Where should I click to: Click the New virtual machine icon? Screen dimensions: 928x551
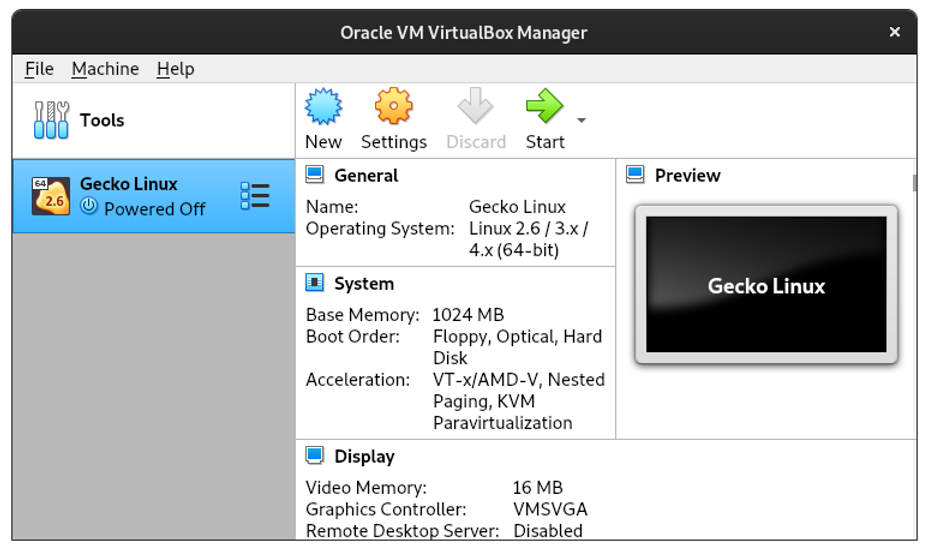[x=323, y=107]
